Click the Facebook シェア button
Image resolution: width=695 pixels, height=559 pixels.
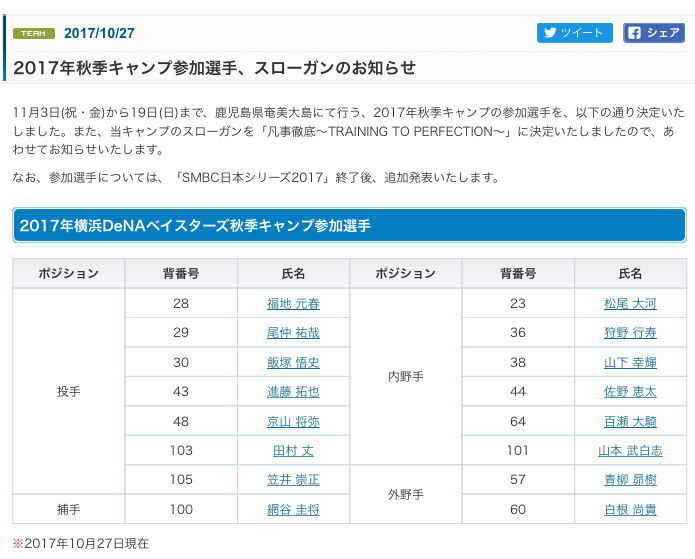click(654, 33)
